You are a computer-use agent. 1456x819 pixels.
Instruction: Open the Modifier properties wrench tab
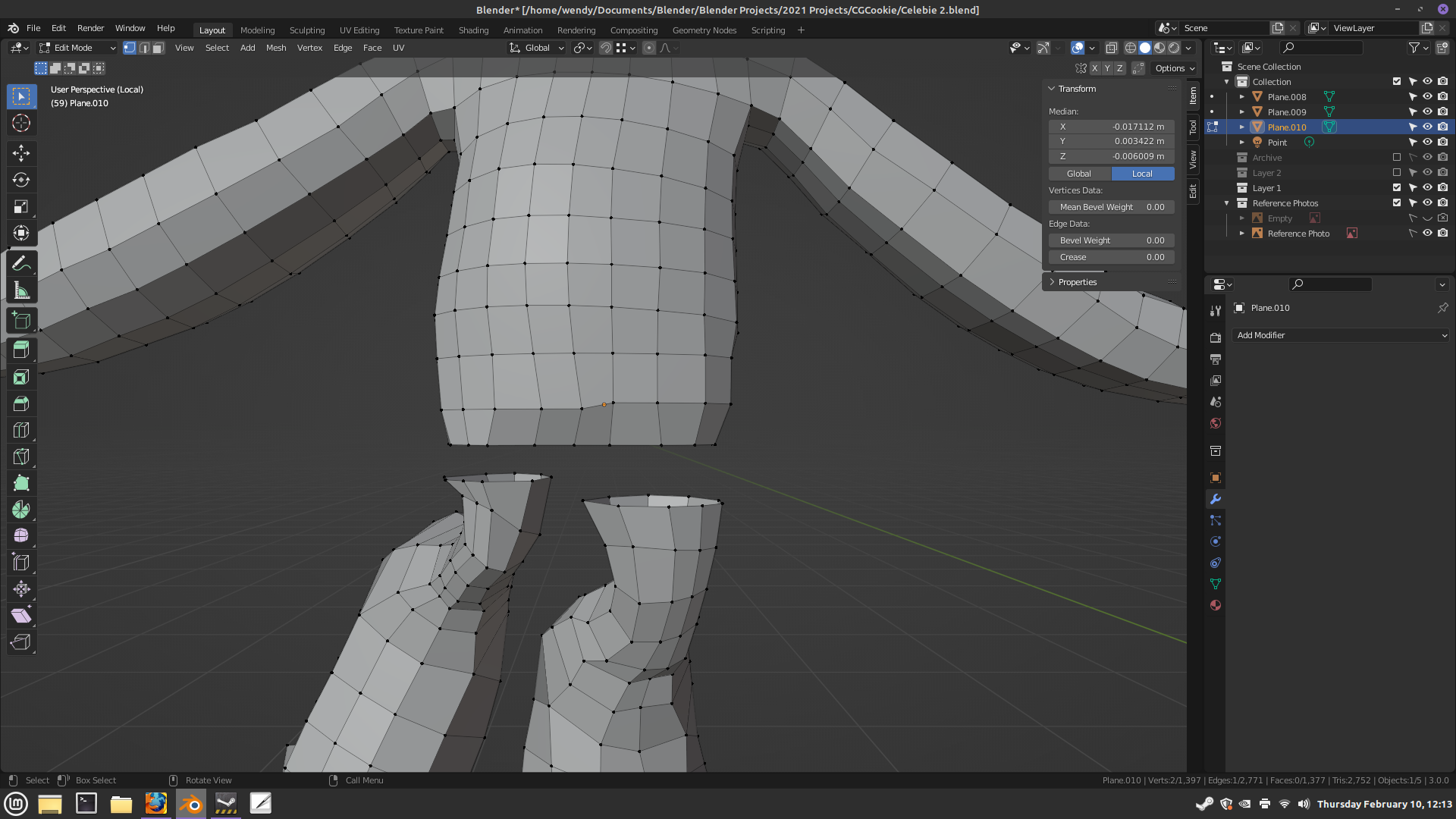pyautogui.click(x=1216, y=499)
